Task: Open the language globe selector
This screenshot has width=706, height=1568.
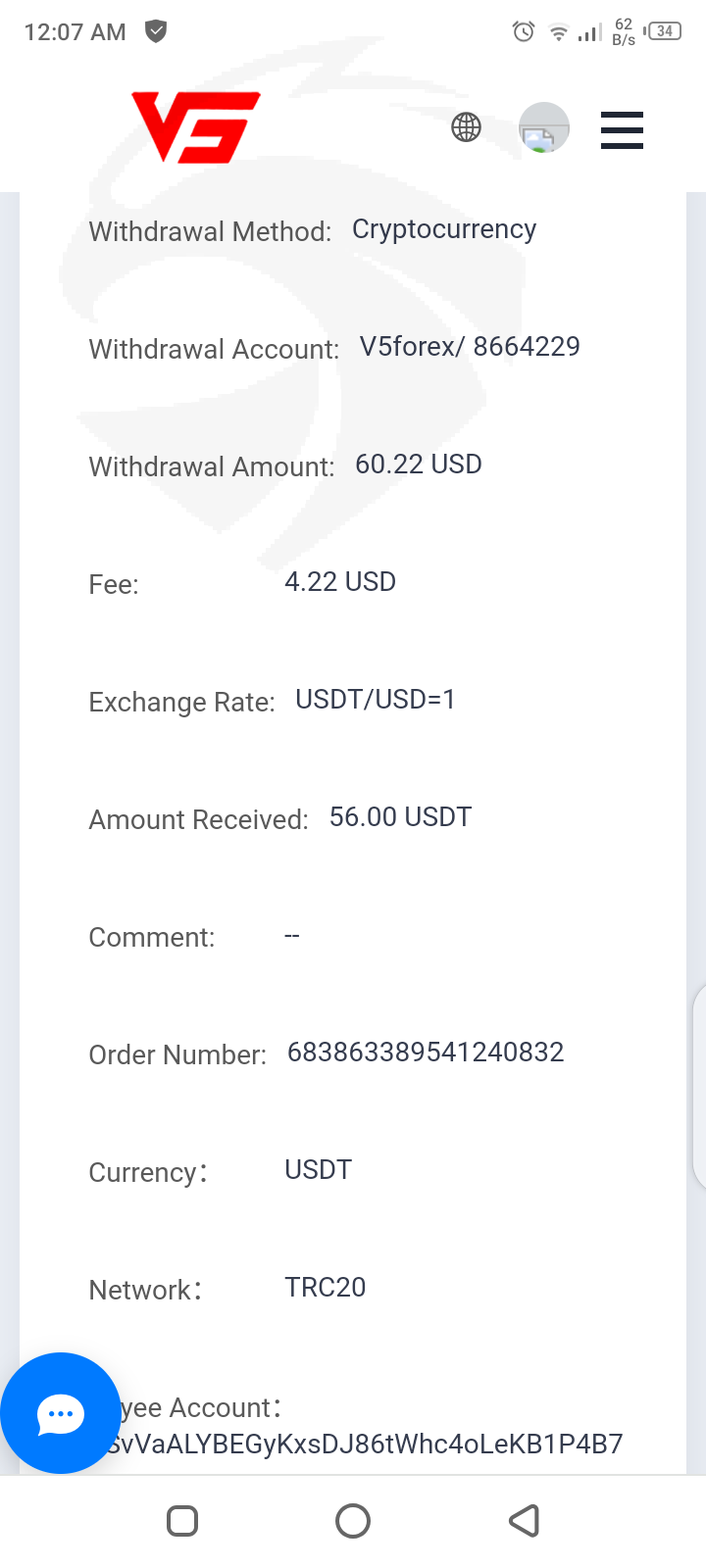Action: pyautogui.click(x=466, y=127)
